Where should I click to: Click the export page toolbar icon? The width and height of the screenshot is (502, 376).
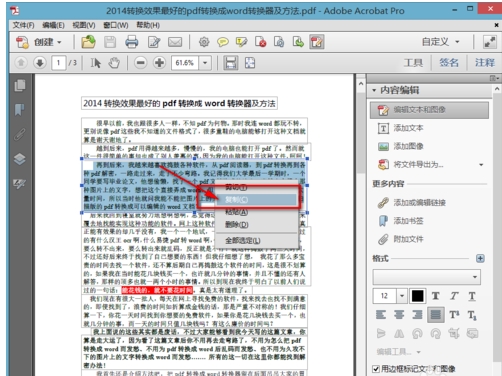tap(298, 42)
